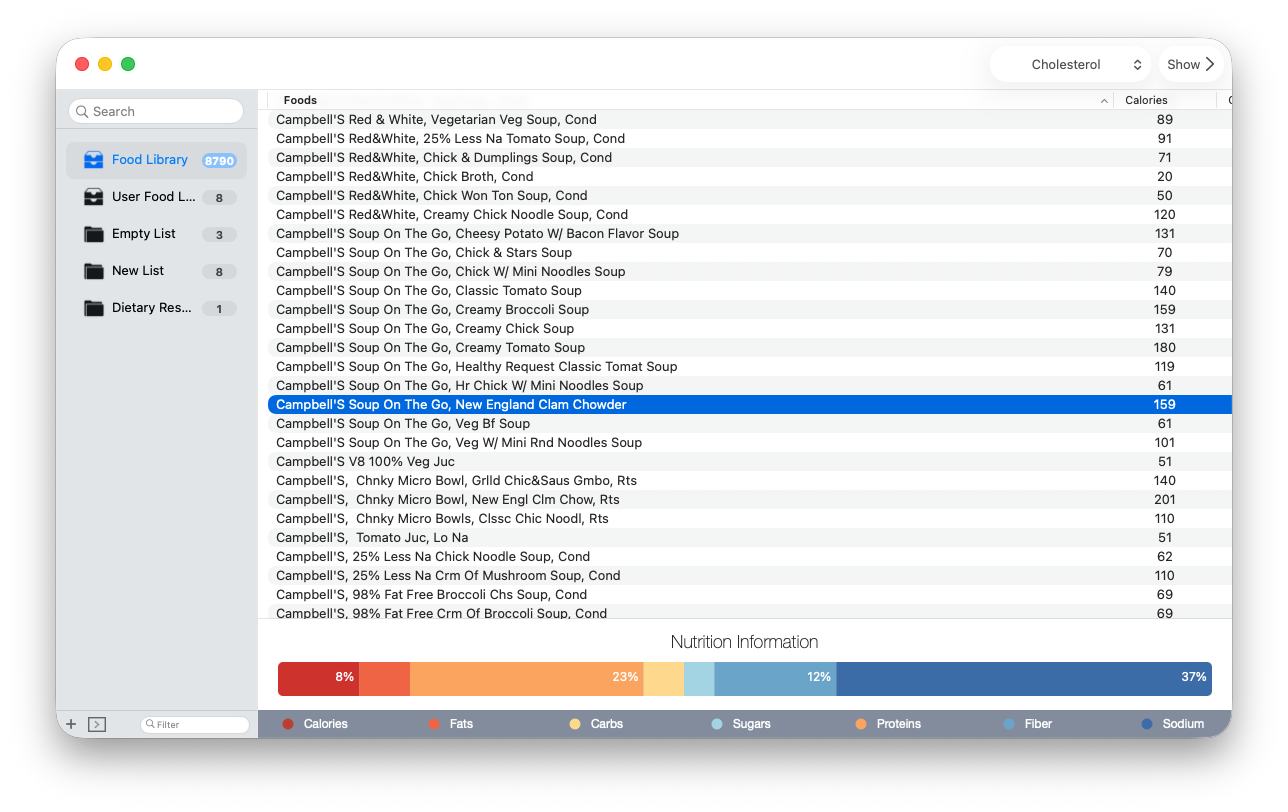
Task: Click the Fiber legend color dot
Action: (1009, 724)
